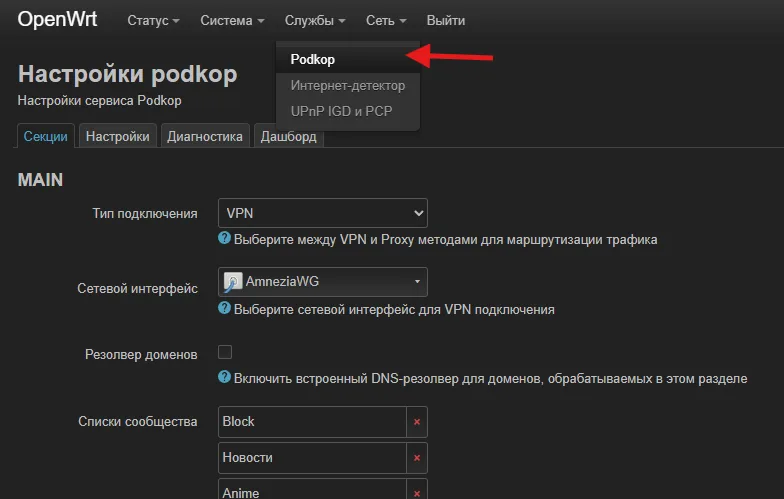Switch to the Диагностика tab
Viewport: 784px width, 499px height.
[x=204, y=136]
